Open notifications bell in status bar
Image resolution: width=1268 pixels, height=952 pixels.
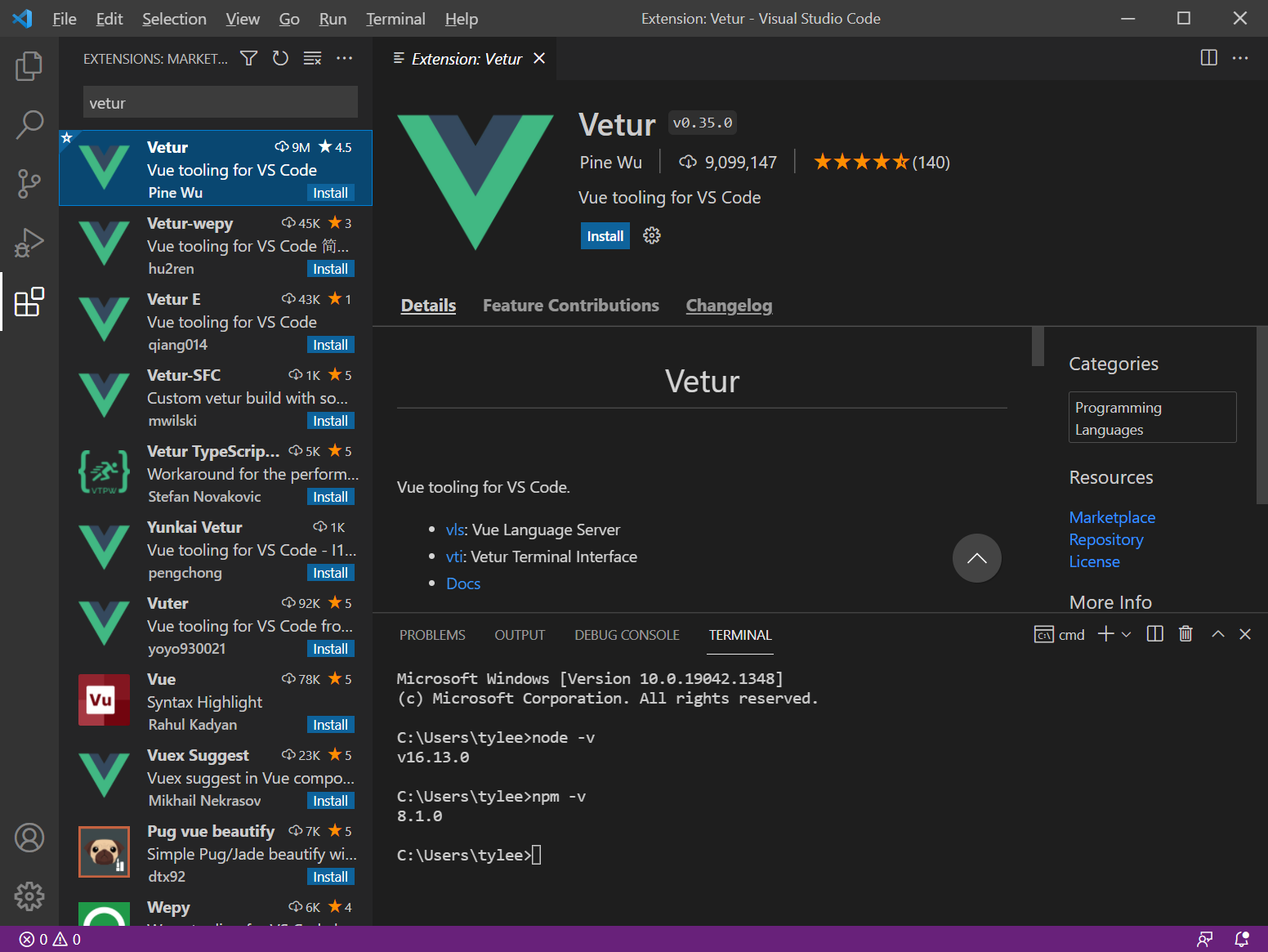[x=1242, y=939]
